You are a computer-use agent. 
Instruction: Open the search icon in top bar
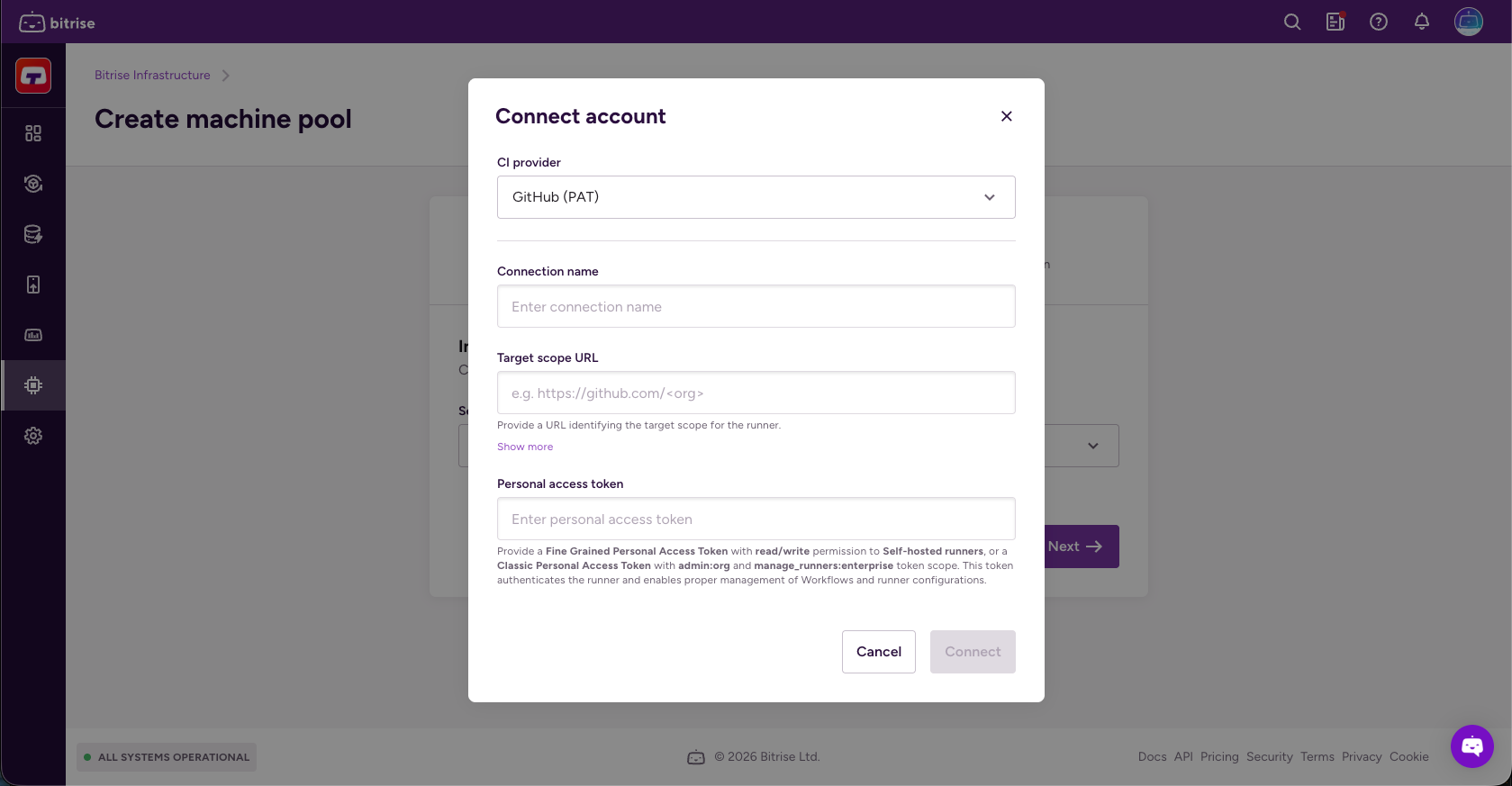pyautogui.click(x=1292, y=23)
